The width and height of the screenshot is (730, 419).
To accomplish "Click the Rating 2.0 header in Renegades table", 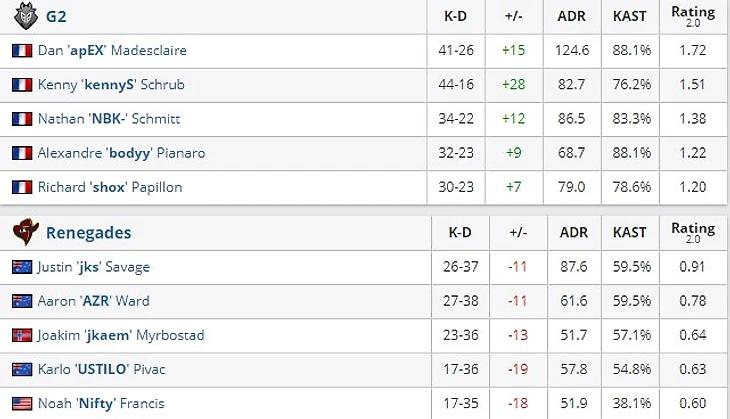I will (693, 233).
